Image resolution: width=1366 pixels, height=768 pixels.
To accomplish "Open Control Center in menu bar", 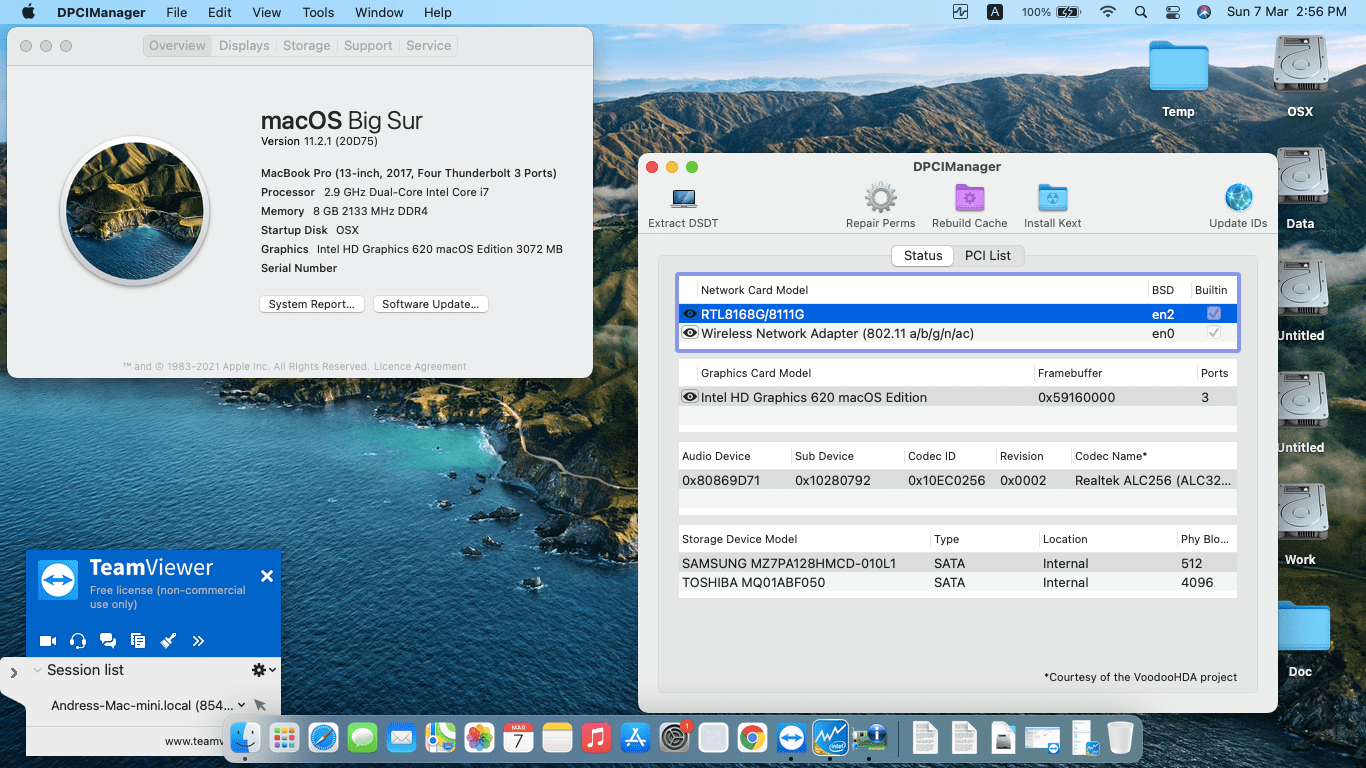I will point(1173,12).
